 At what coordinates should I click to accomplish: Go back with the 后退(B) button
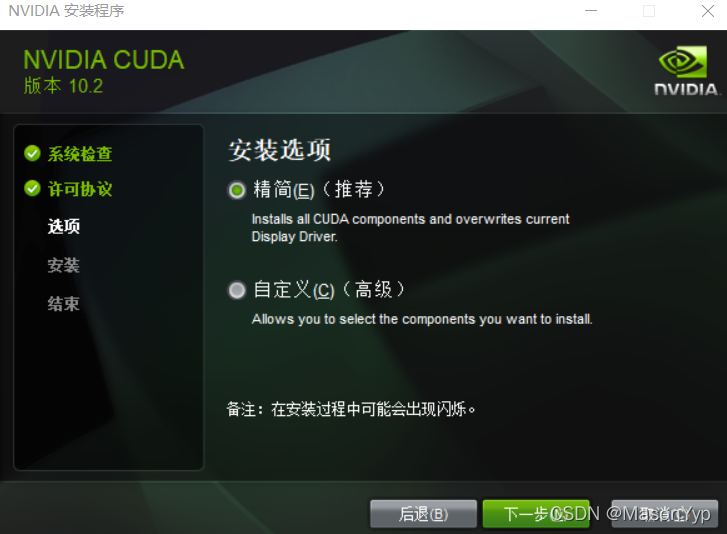click(423, 514)
